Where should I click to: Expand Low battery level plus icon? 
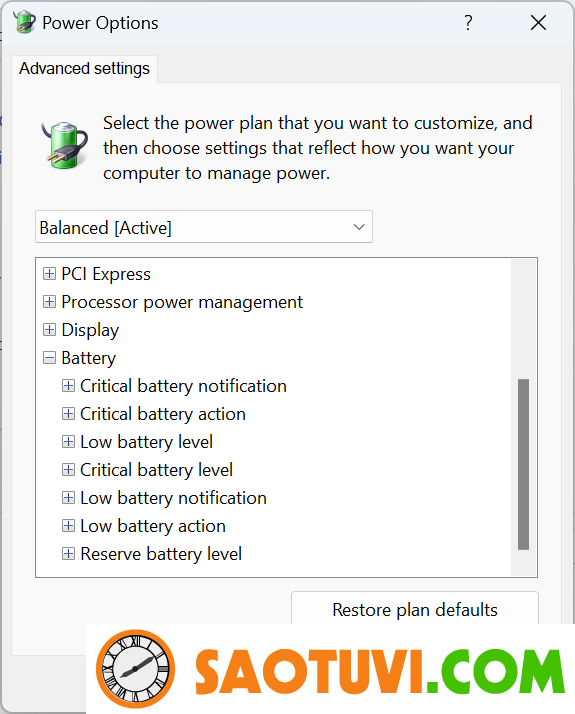(68, 442)
